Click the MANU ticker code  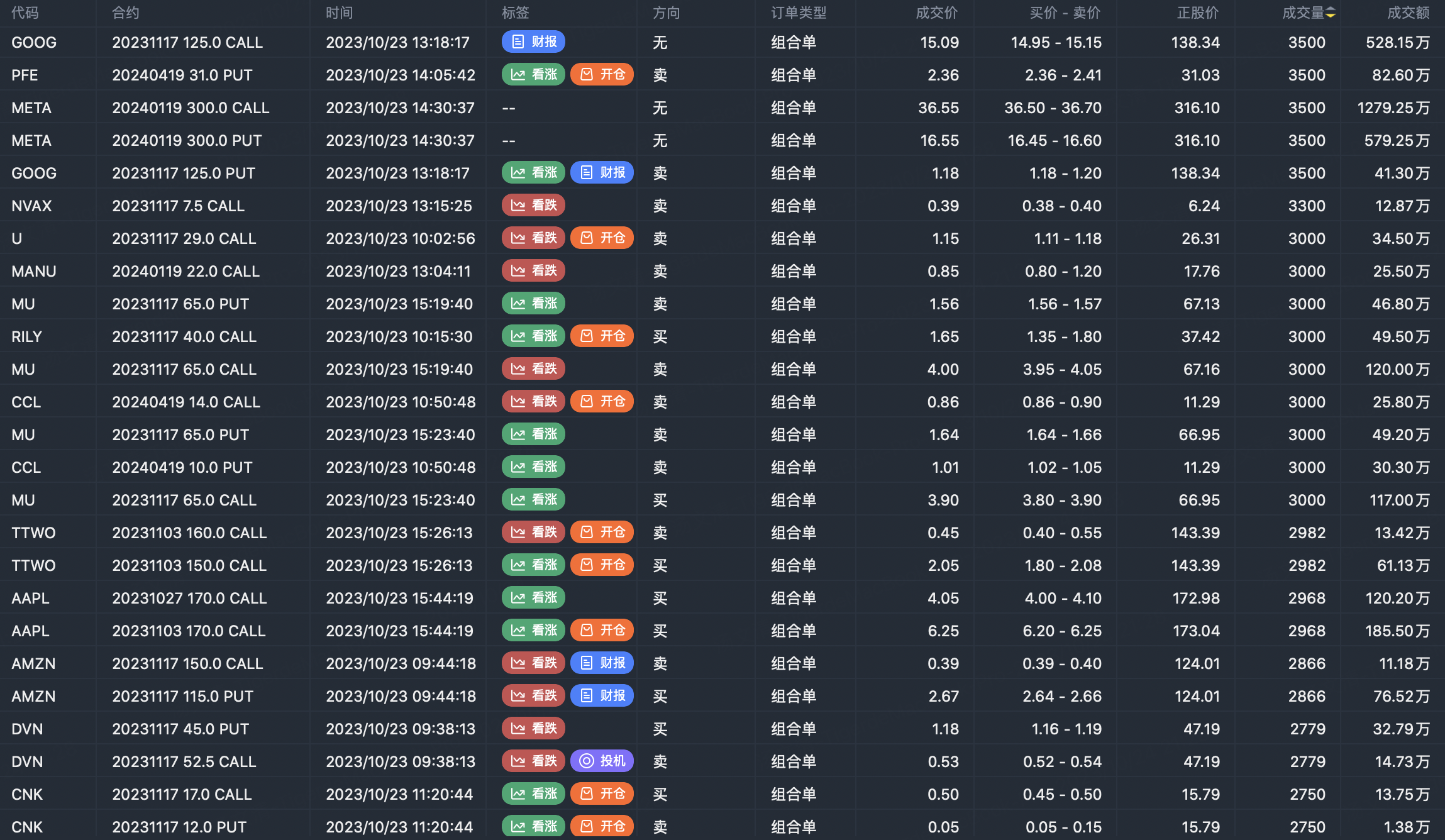point(34,272)
